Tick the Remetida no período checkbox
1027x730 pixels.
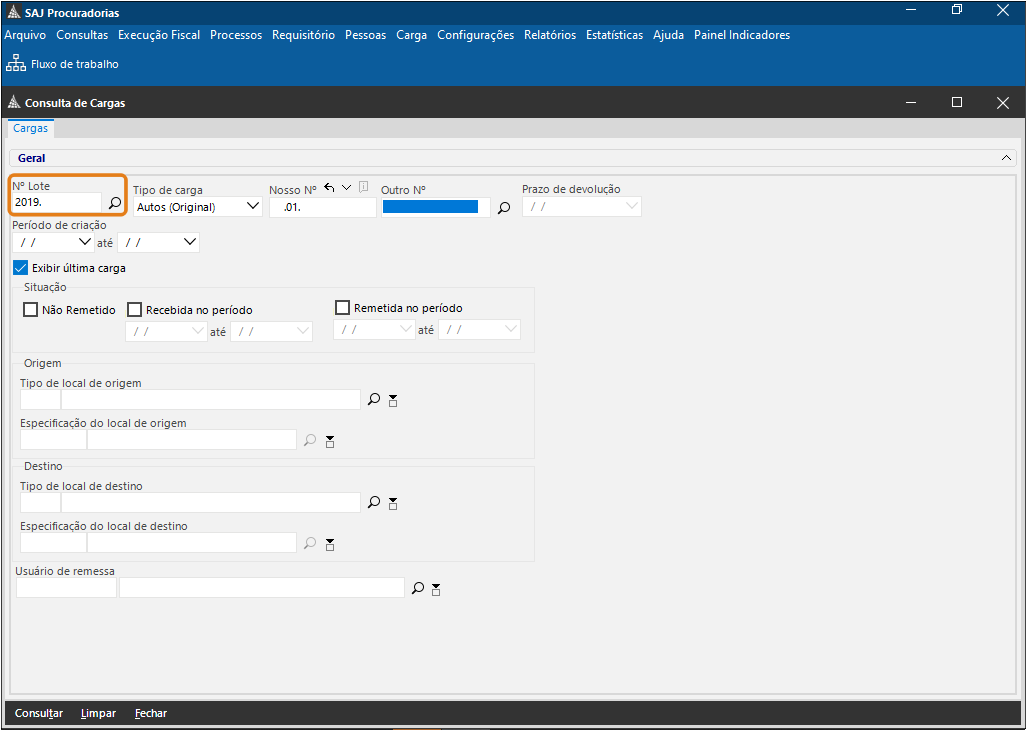(x=342, y=308)
